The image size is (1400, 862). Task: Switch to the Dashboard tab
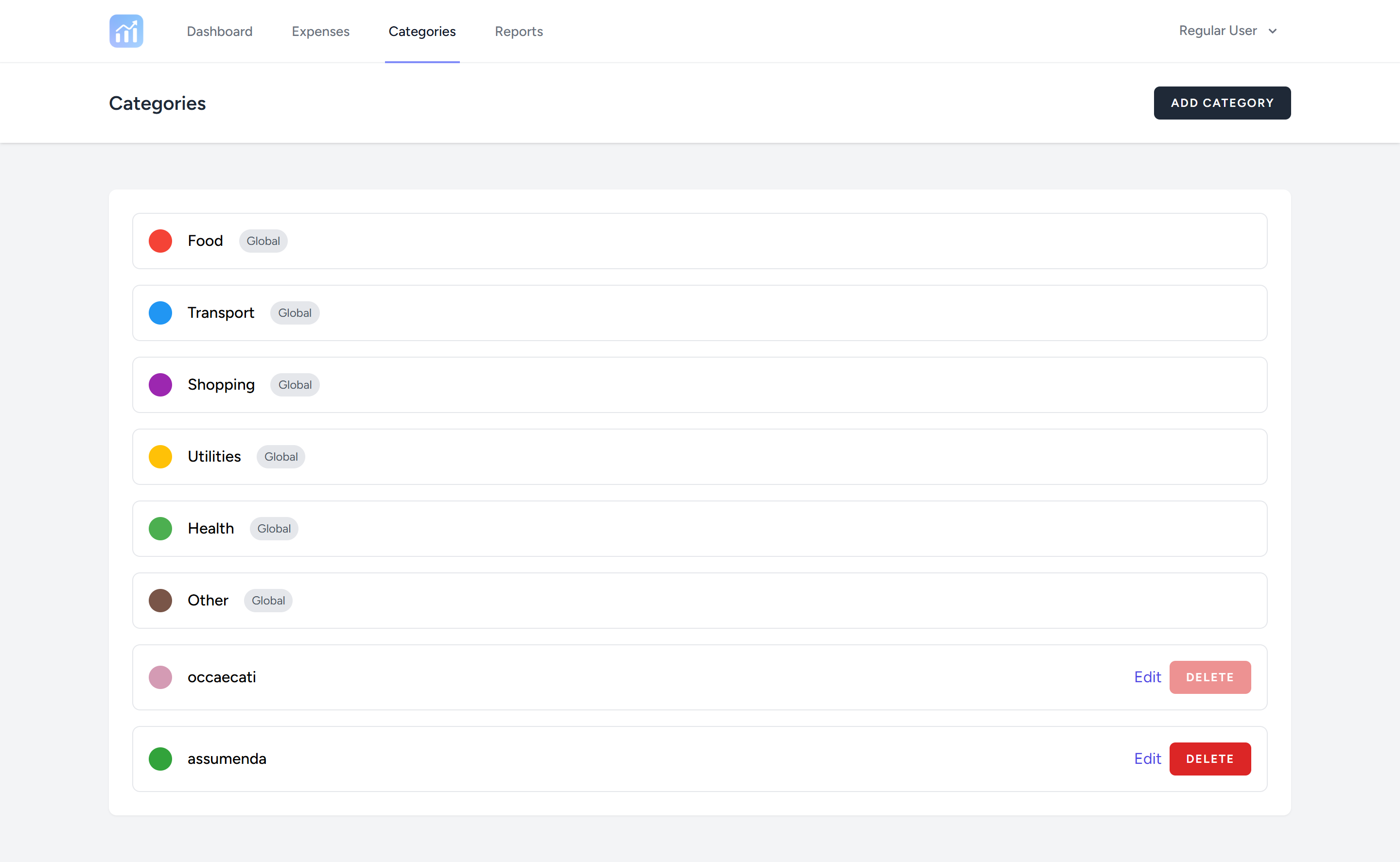[x=220, y=32]
